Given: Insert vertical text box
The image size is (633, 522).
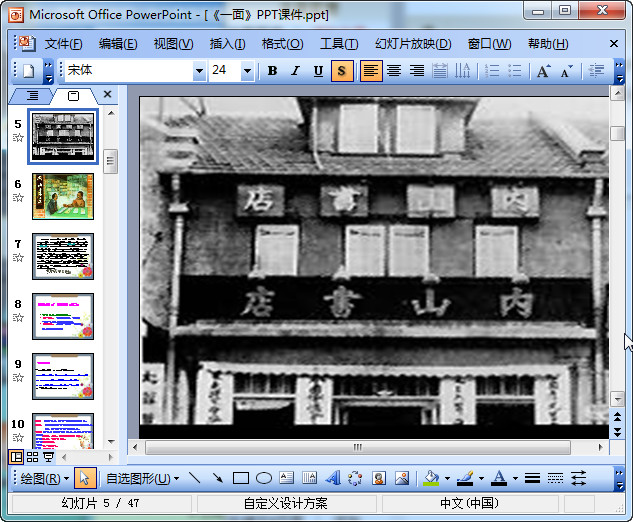Looking at the screenshot, I should [310, 478].
